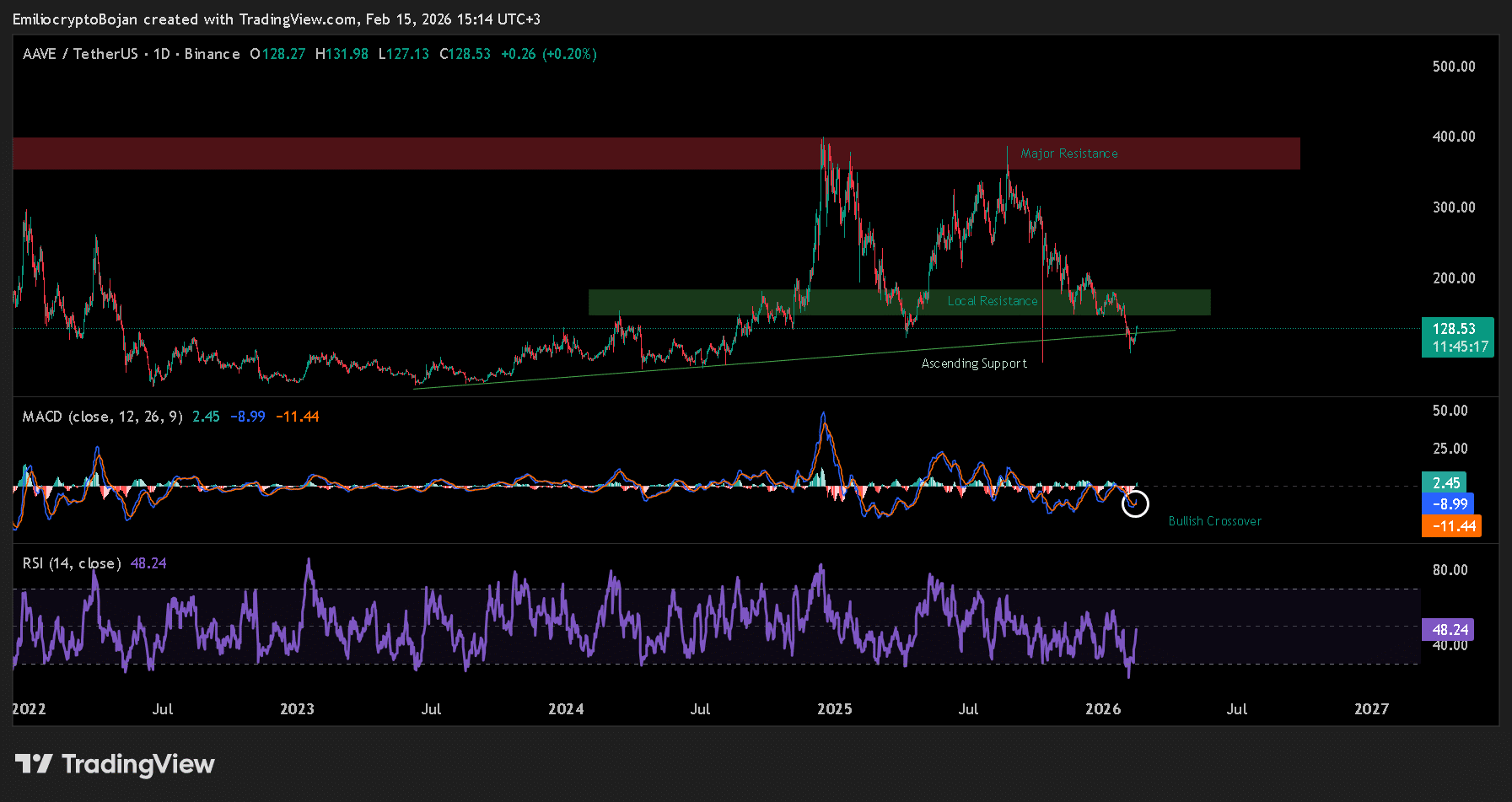
Task: Click the green 2.45 value in the MACD legend
Action: click(x=206, y=417)
